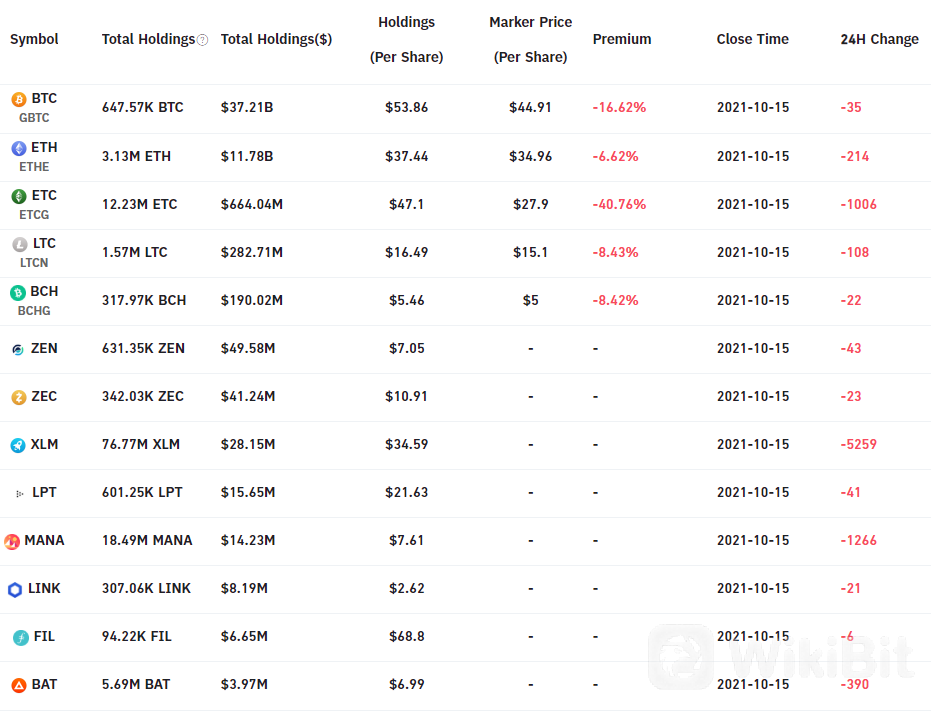Click the Basic Attention Token BAT icon
This screenshot has height=712, width=931.
pyautogui.click(x=19, y=685)
